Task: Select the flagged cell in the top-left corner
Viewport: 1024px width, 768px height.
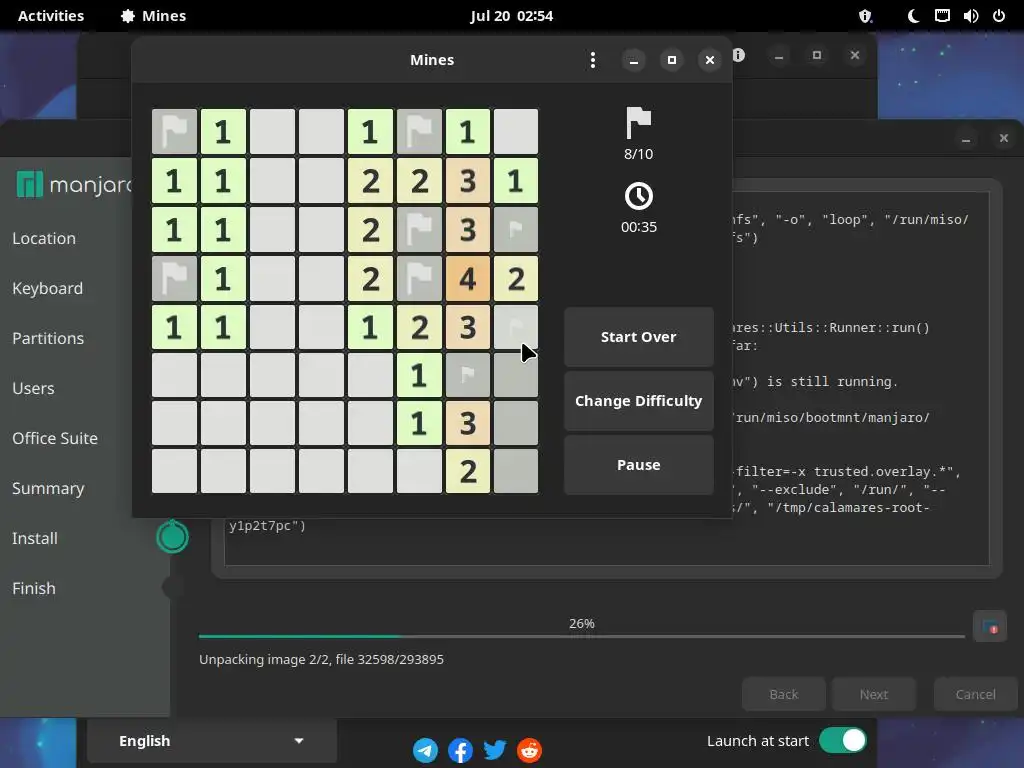Action: tap(174, 132)
